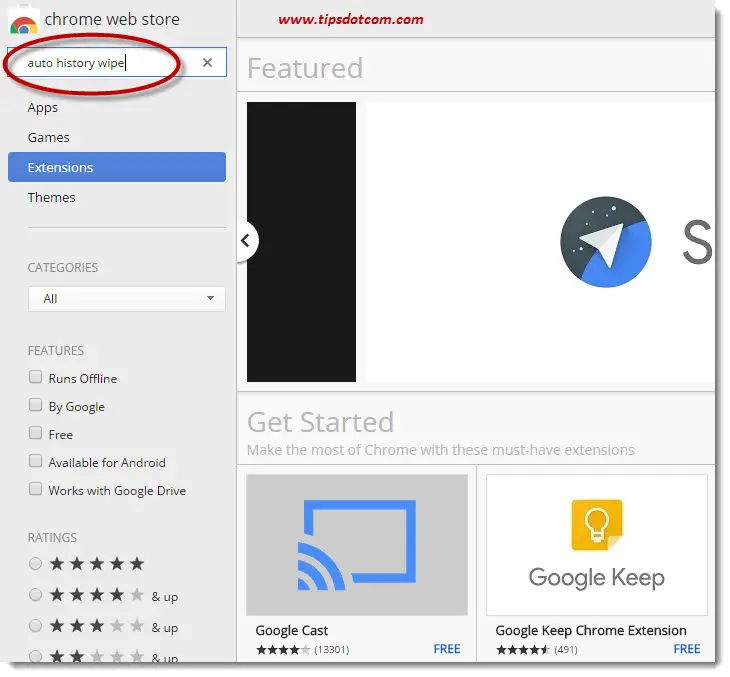Toggle Available for Android filter
The image size is (730, 677).
coord(35,461)
